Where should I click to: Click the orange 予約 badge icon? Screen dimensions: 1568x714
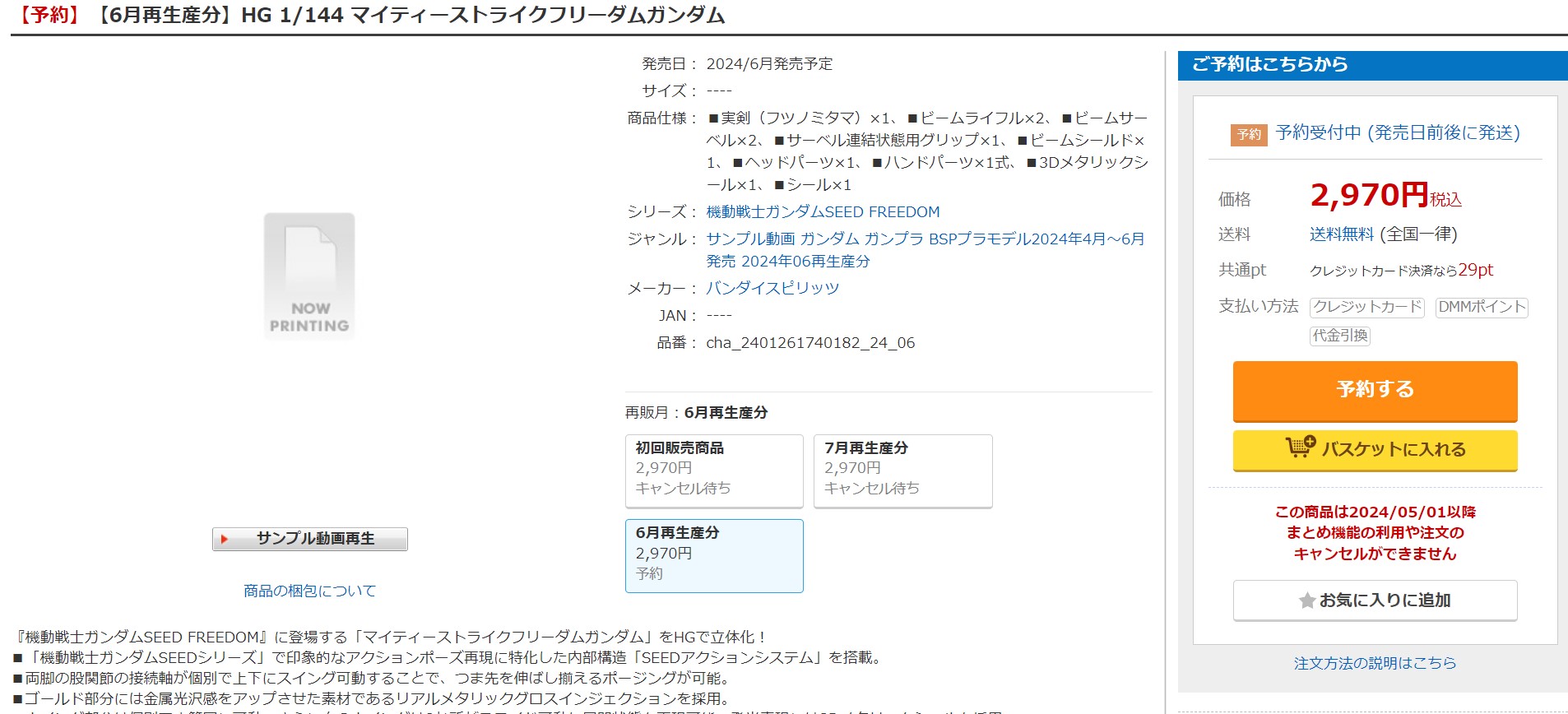pyautogui.click(x=1249, y=134)
